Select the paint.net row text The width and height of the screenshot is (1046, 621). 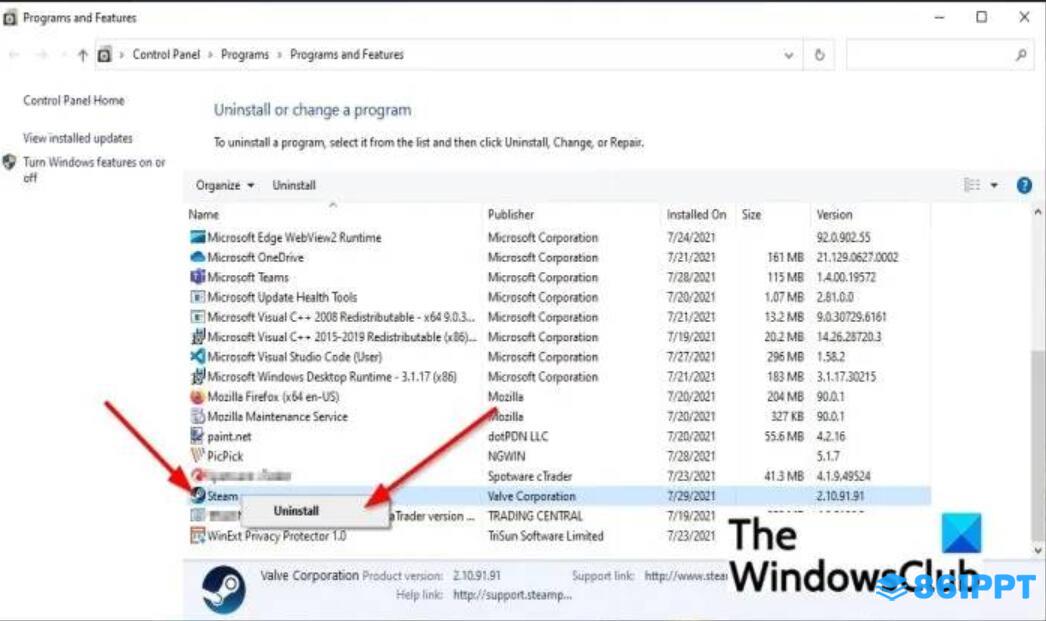click(229, 437)
